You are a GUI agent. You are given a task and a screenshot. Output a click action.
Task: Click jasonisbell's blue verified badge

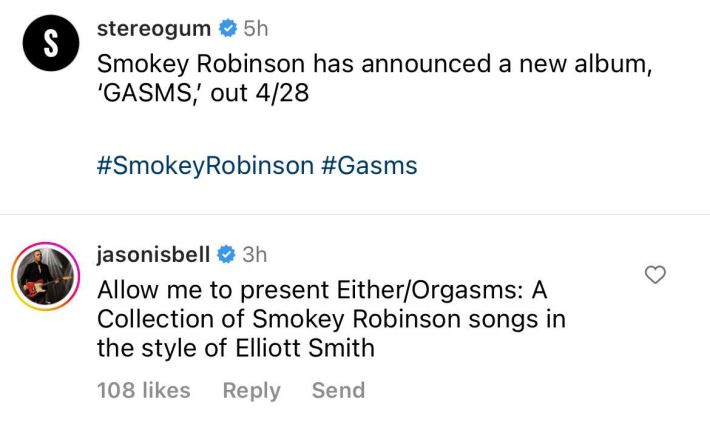coord(226,255)
